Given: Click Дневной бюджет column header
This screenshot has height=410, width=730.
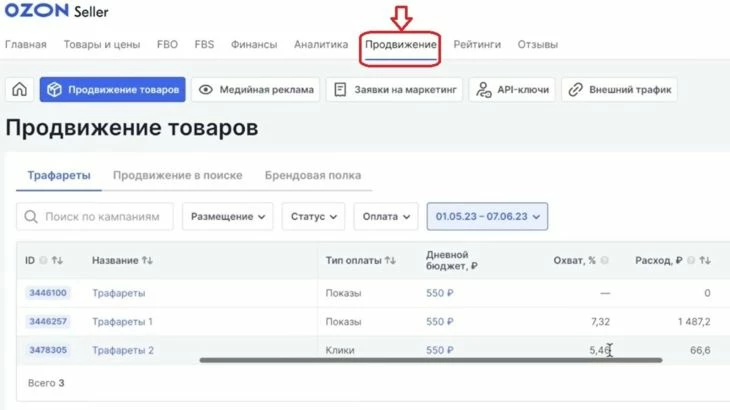Looking at the screenshot, I should 452,260.
